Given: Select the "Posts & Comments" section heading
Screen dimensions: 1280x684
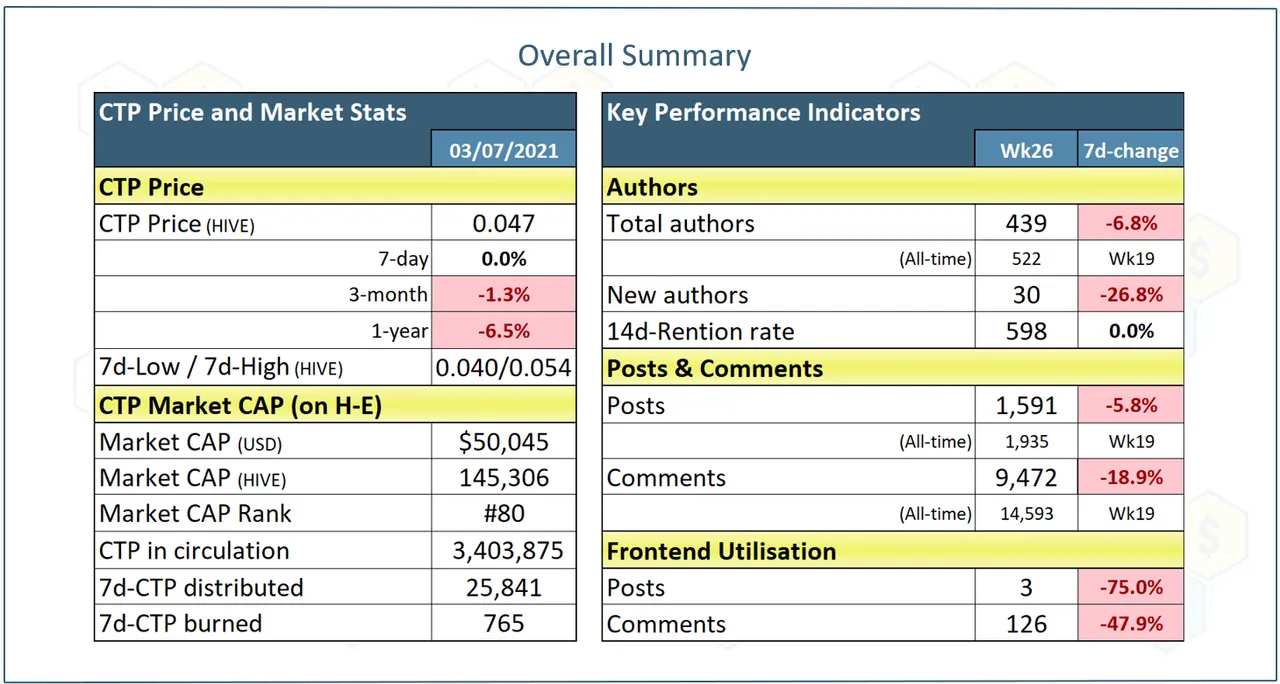Looking at the screenshot, I should click(893, 368).
